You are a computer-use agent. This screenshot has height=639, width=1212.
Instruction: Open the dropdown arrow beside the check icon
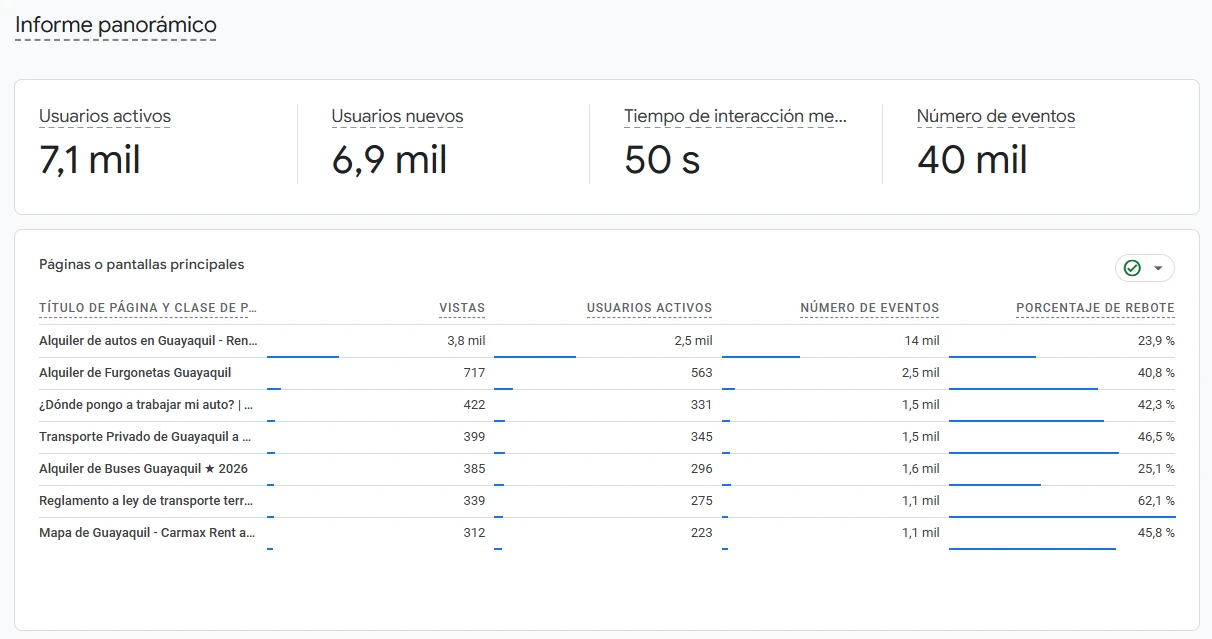1158,268
